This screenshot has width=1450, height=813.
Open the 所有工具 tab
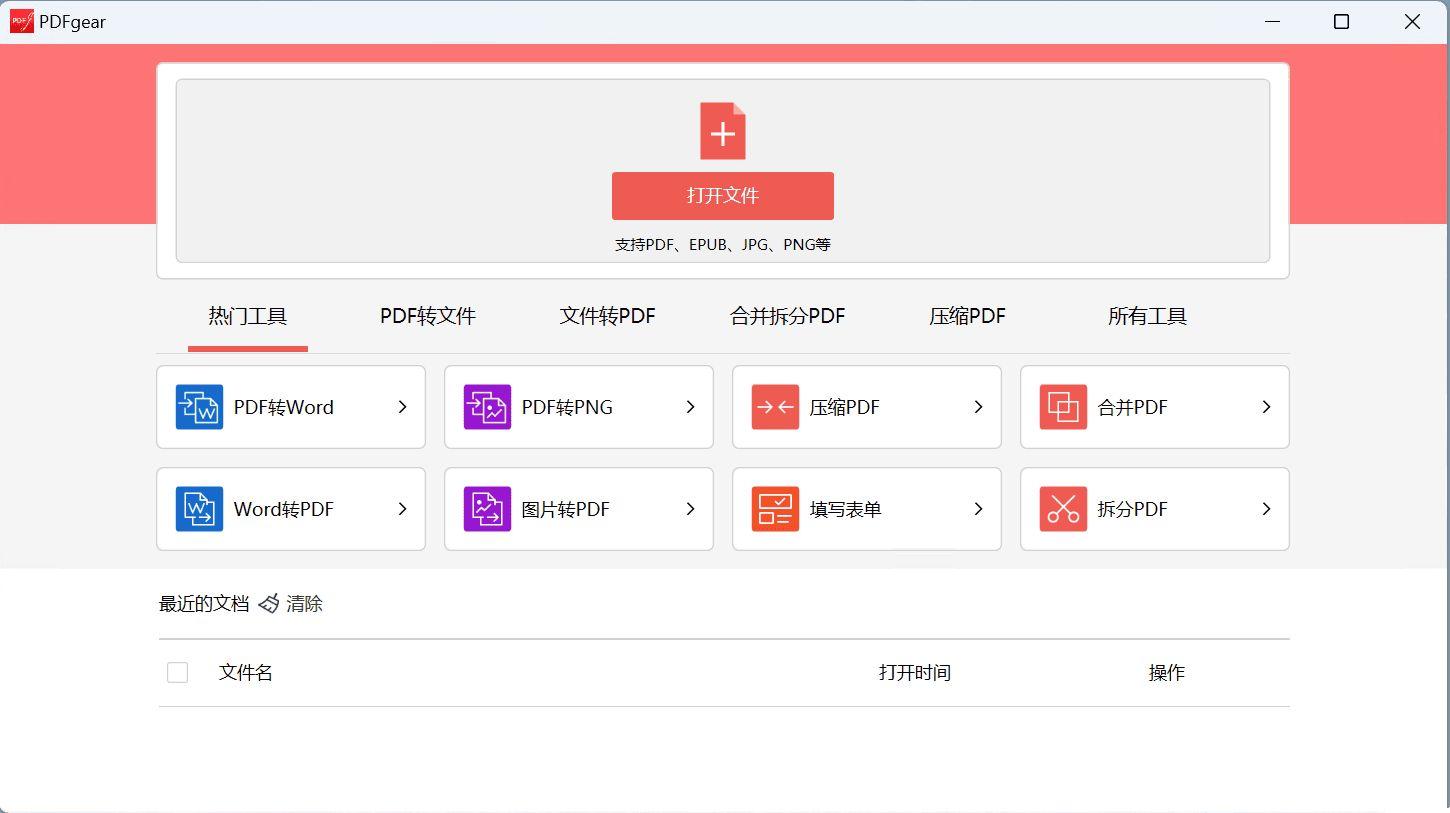[x=1147, y=315]
